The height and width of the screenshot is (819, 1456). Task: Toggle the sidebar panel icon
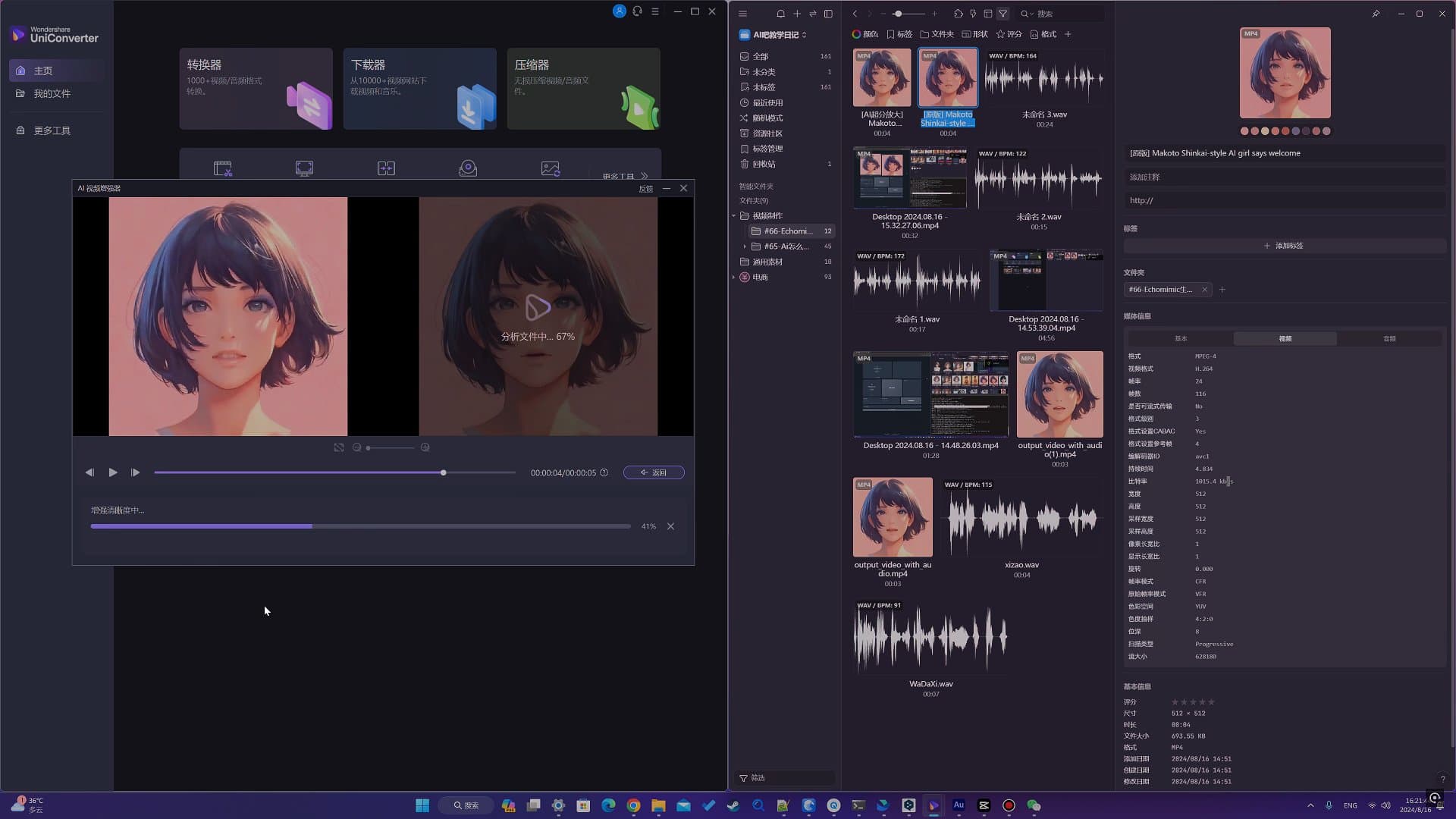pos(828,14)
